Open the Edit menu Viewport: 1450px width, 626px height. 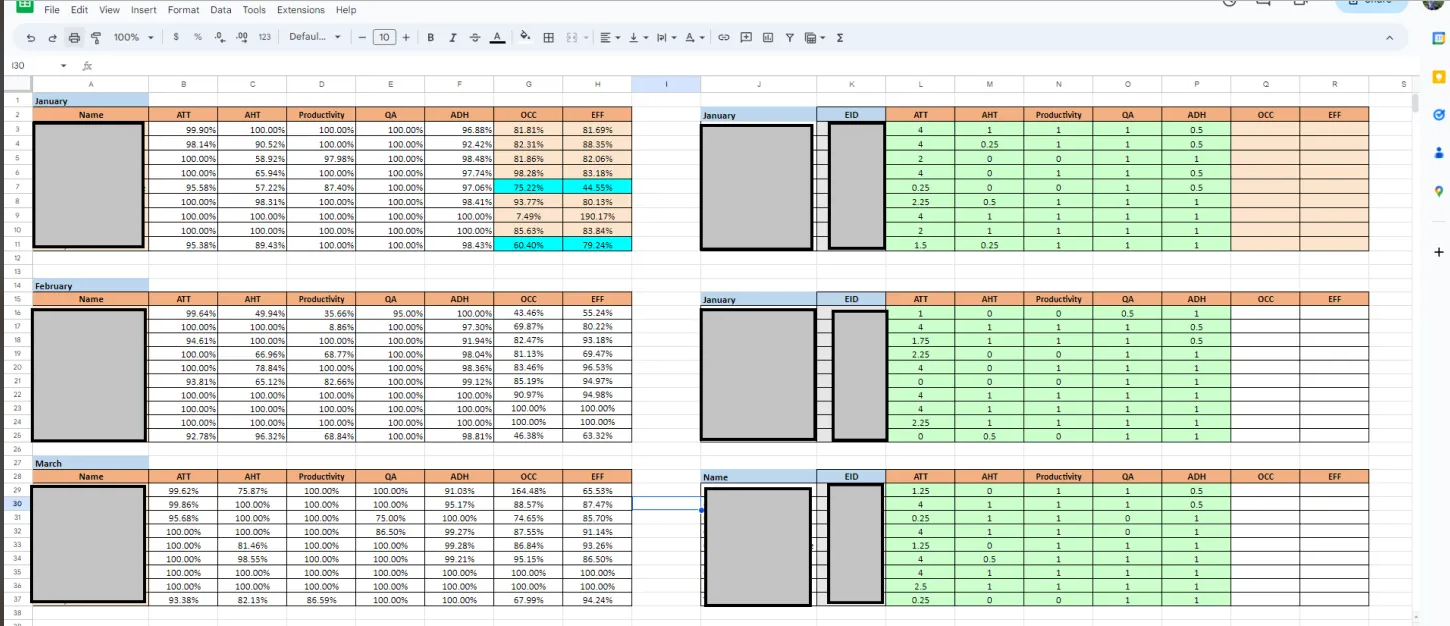[79, 9]
